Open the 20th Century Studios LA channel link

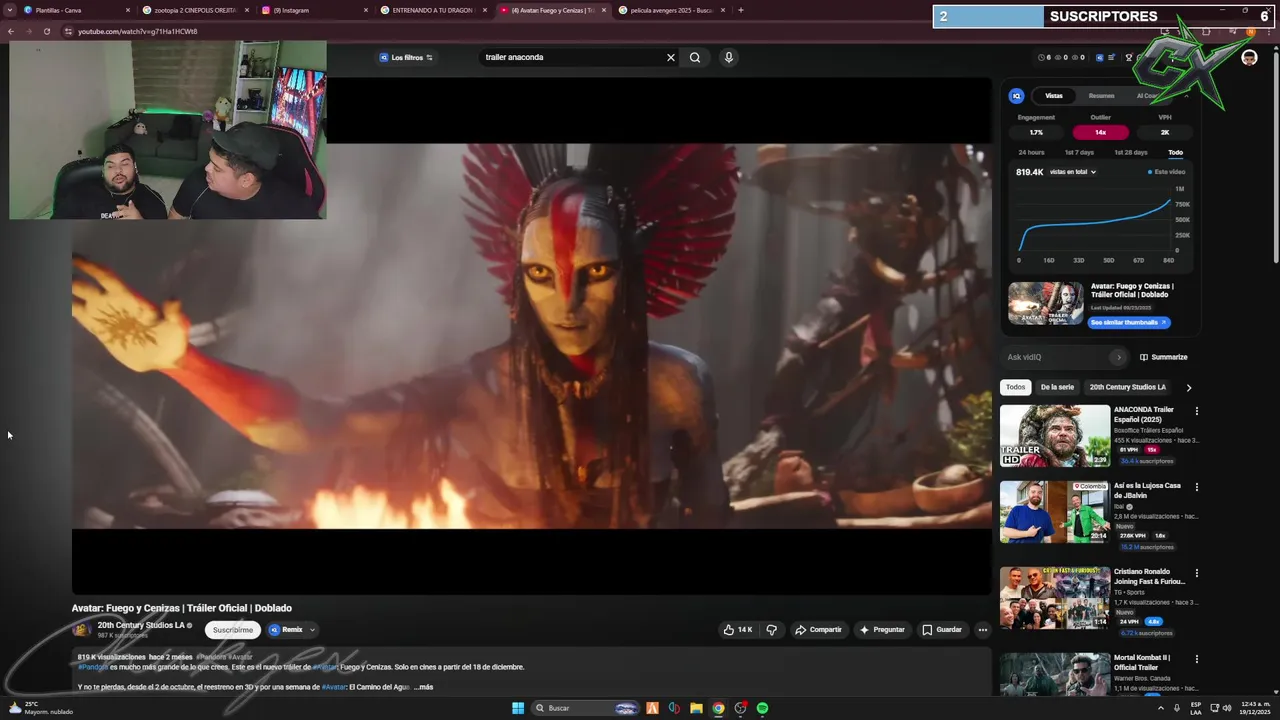[141, 625]
